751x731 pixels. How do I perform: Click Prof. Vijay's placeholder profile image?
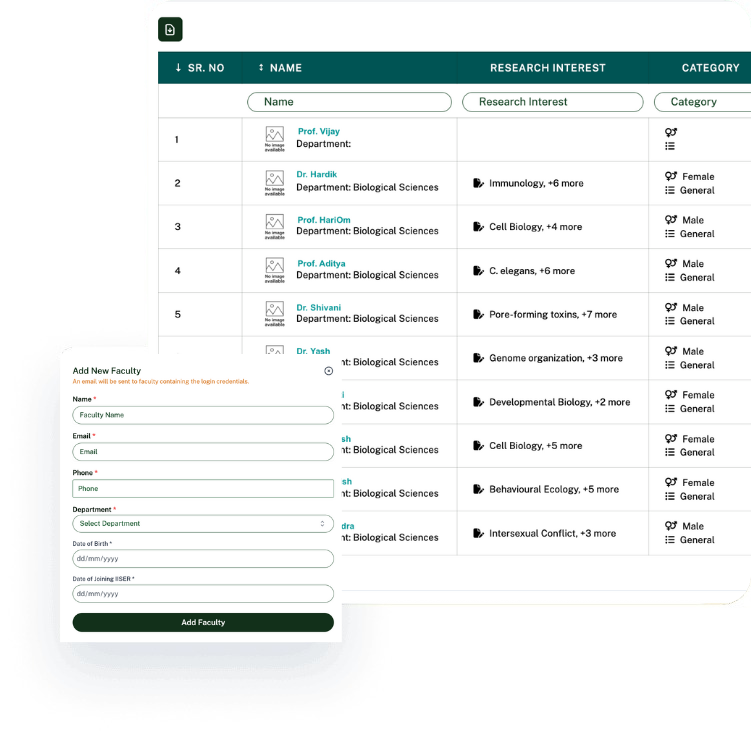click(274, 138)
